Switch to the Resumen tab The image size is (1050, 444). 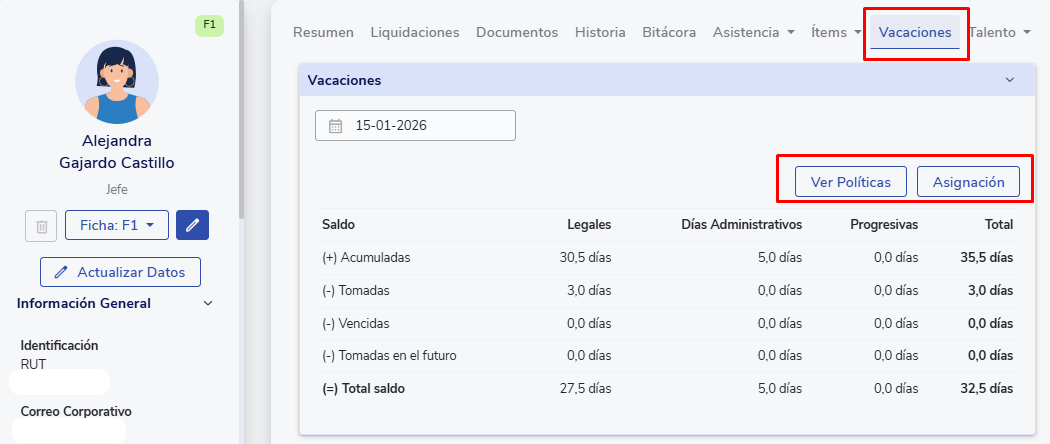[x=323, y=32]
